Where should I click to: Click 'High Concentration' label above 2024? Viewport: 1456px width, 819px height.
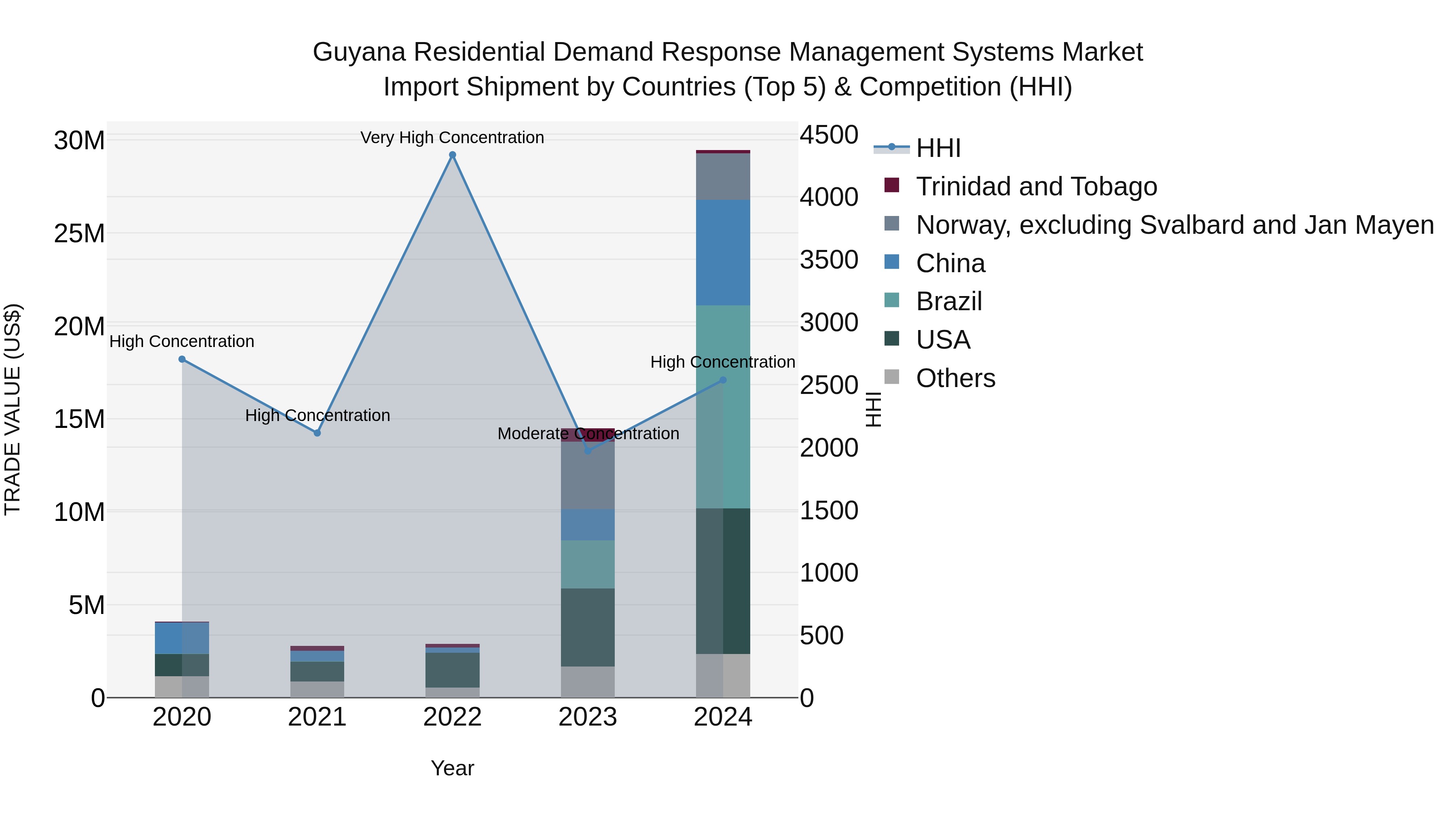pos(723,362)
